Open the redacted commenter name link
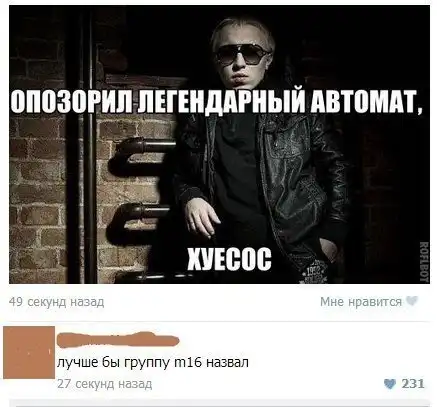The image size is (437, 407). point(118,339)
